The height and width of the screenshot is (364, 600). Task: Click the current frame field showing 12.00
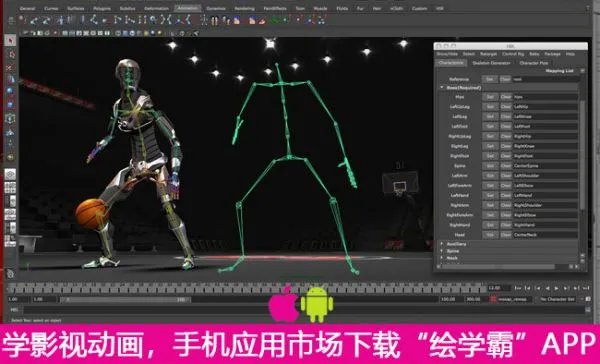point(499,287)
